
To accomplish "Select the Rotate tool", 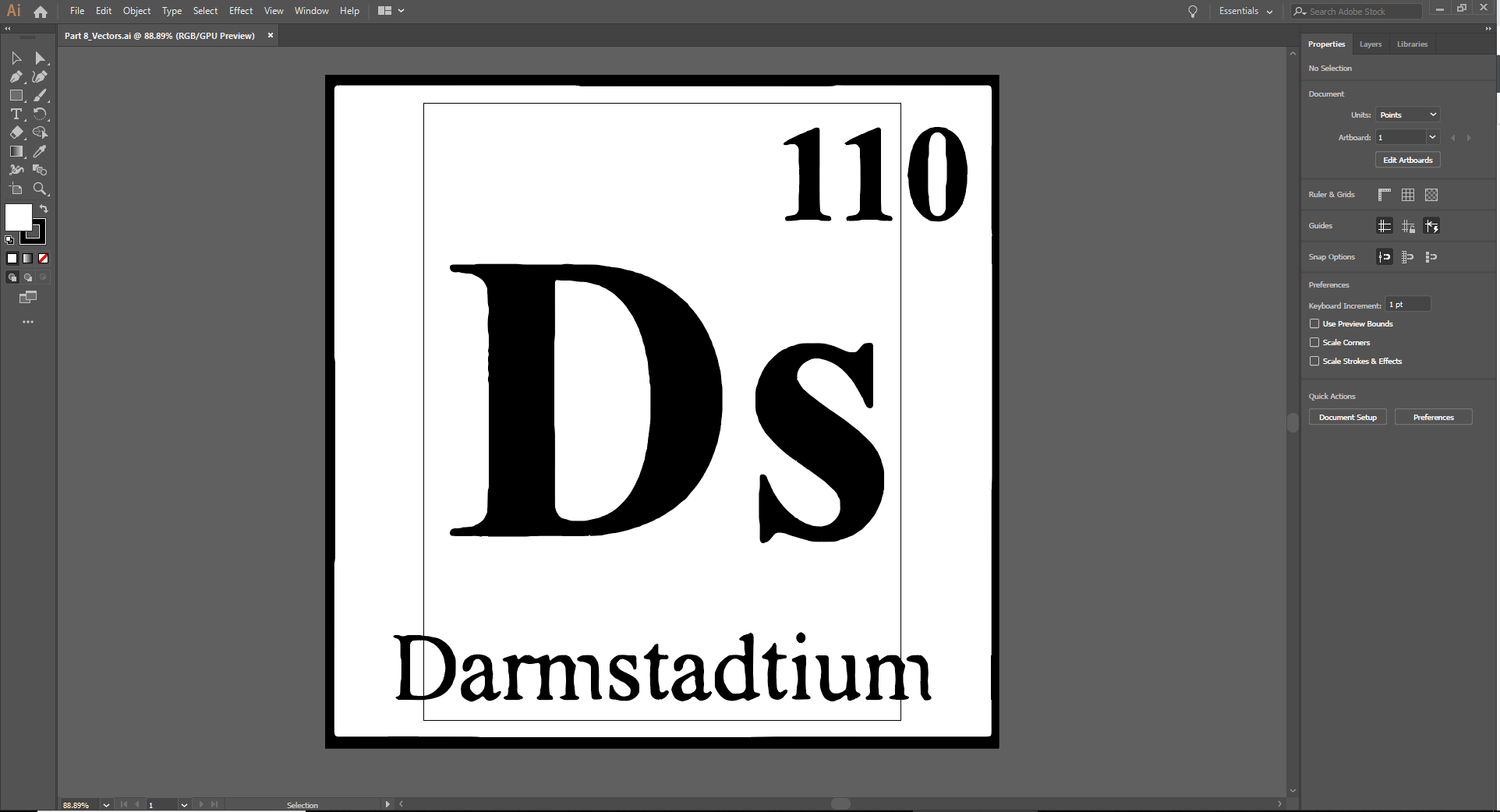I will click(41, 115).
